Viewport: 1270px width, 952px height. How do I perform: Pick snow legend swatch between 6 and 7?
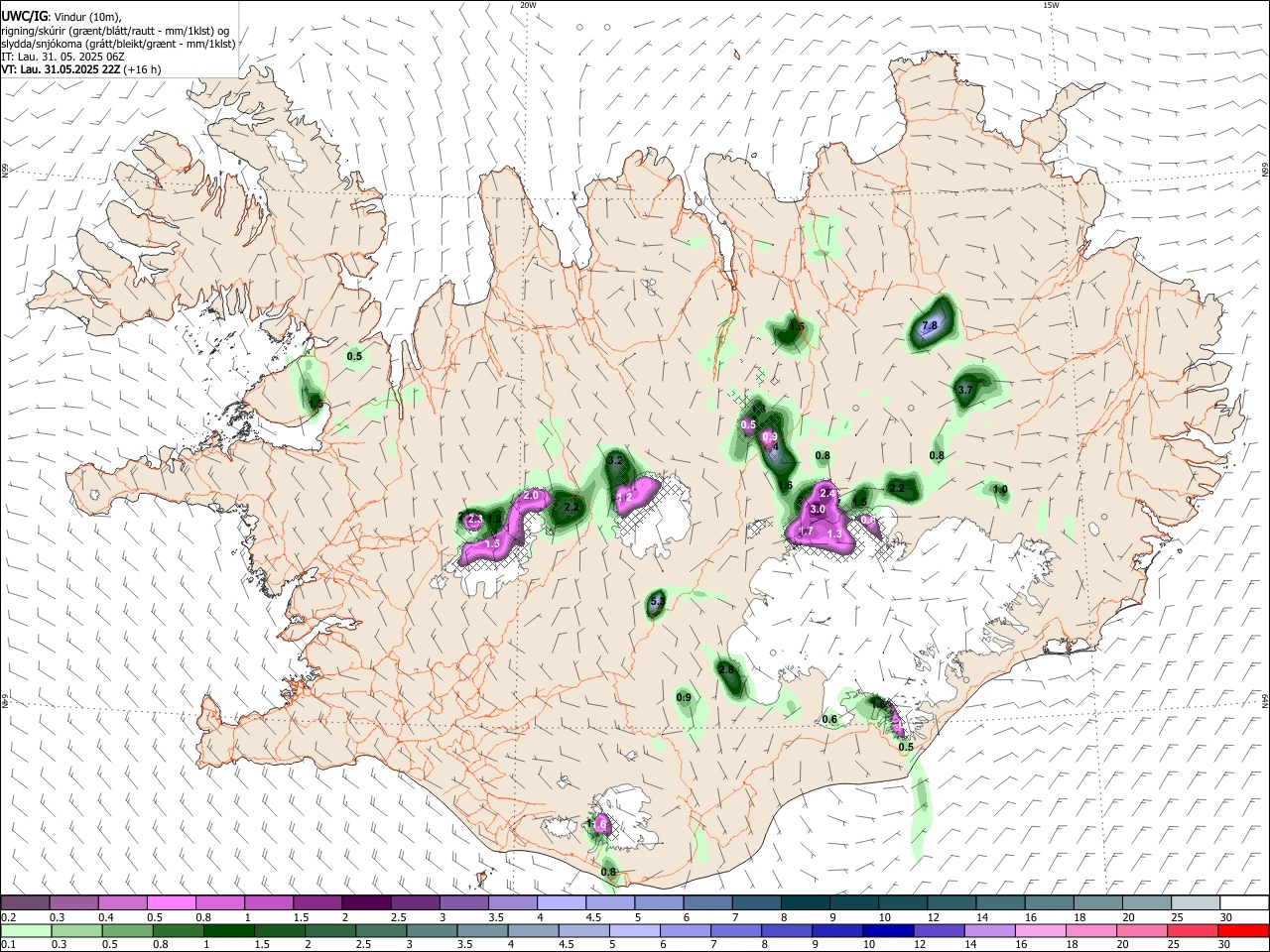point(707,902)
